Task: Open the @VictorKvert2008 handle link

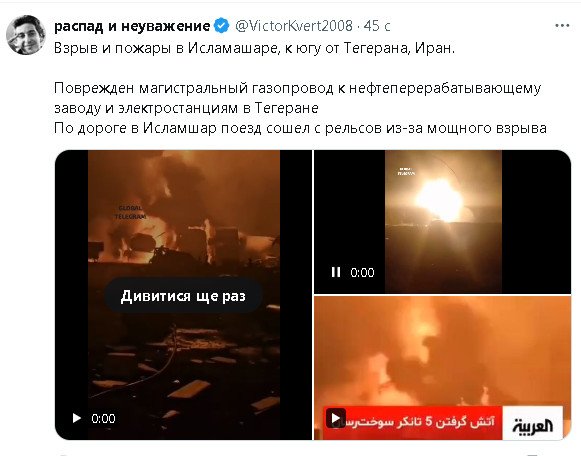Action: pos(294,26)
